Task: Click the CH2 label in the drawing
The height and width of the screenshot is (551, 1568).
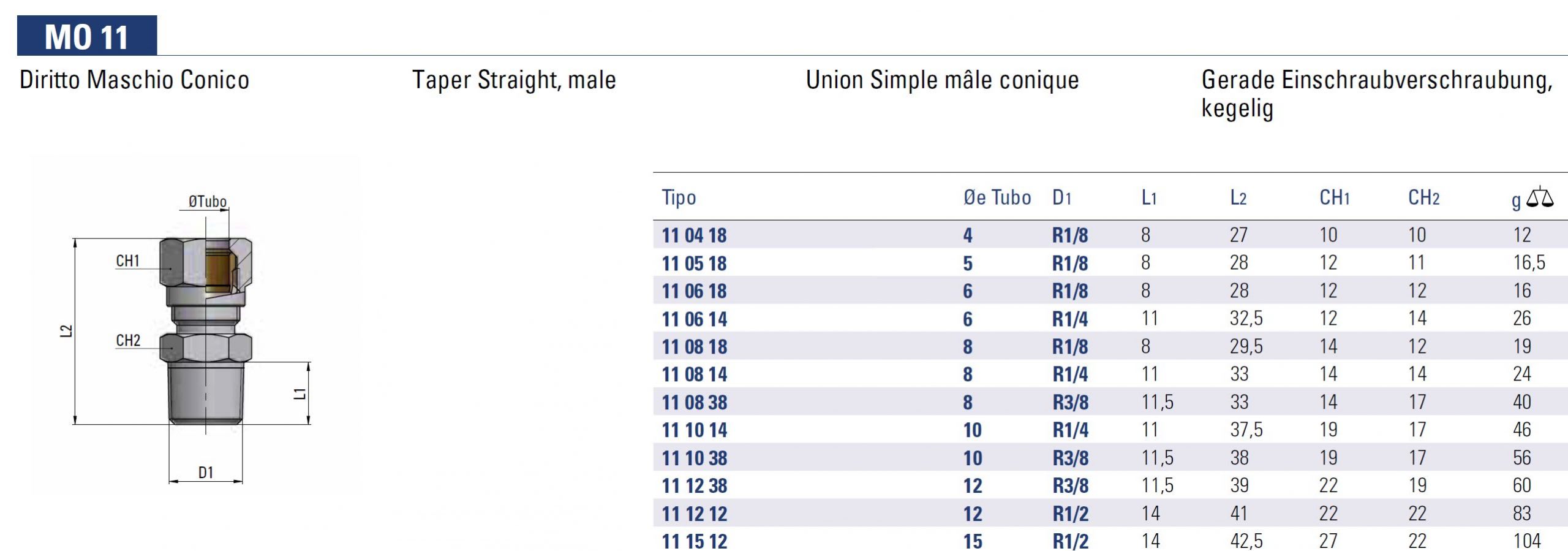Action: pos(128,340)
